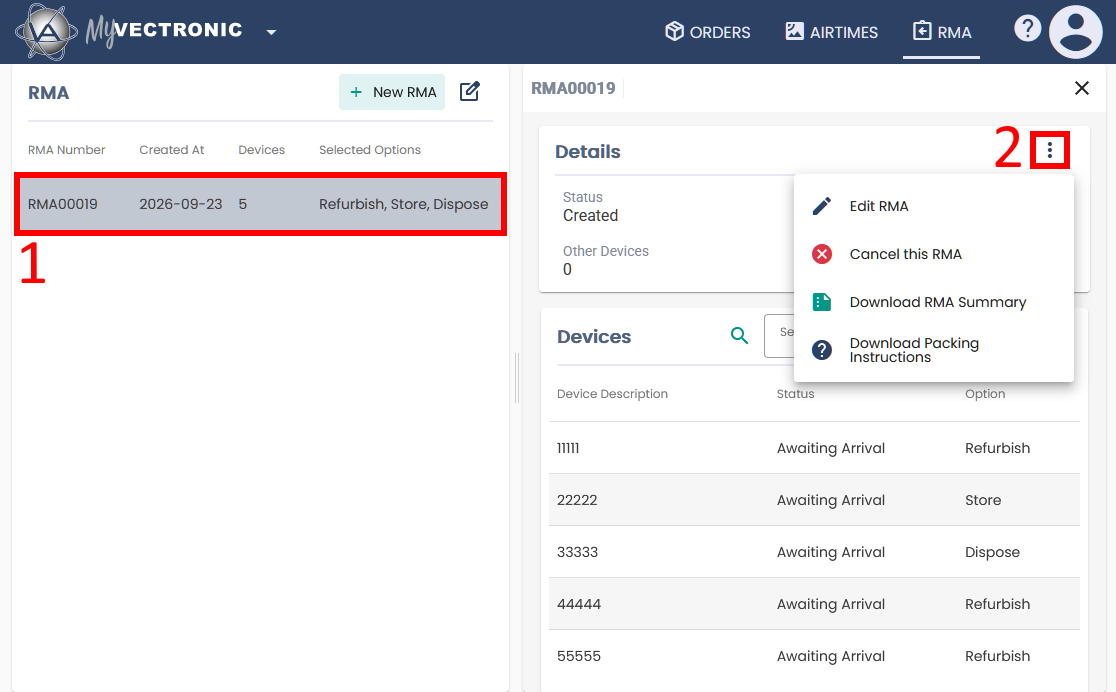This screenshot has height=692, width=1116.
Task: Open the Airtimes tab
Action: [x=831, y=32]
